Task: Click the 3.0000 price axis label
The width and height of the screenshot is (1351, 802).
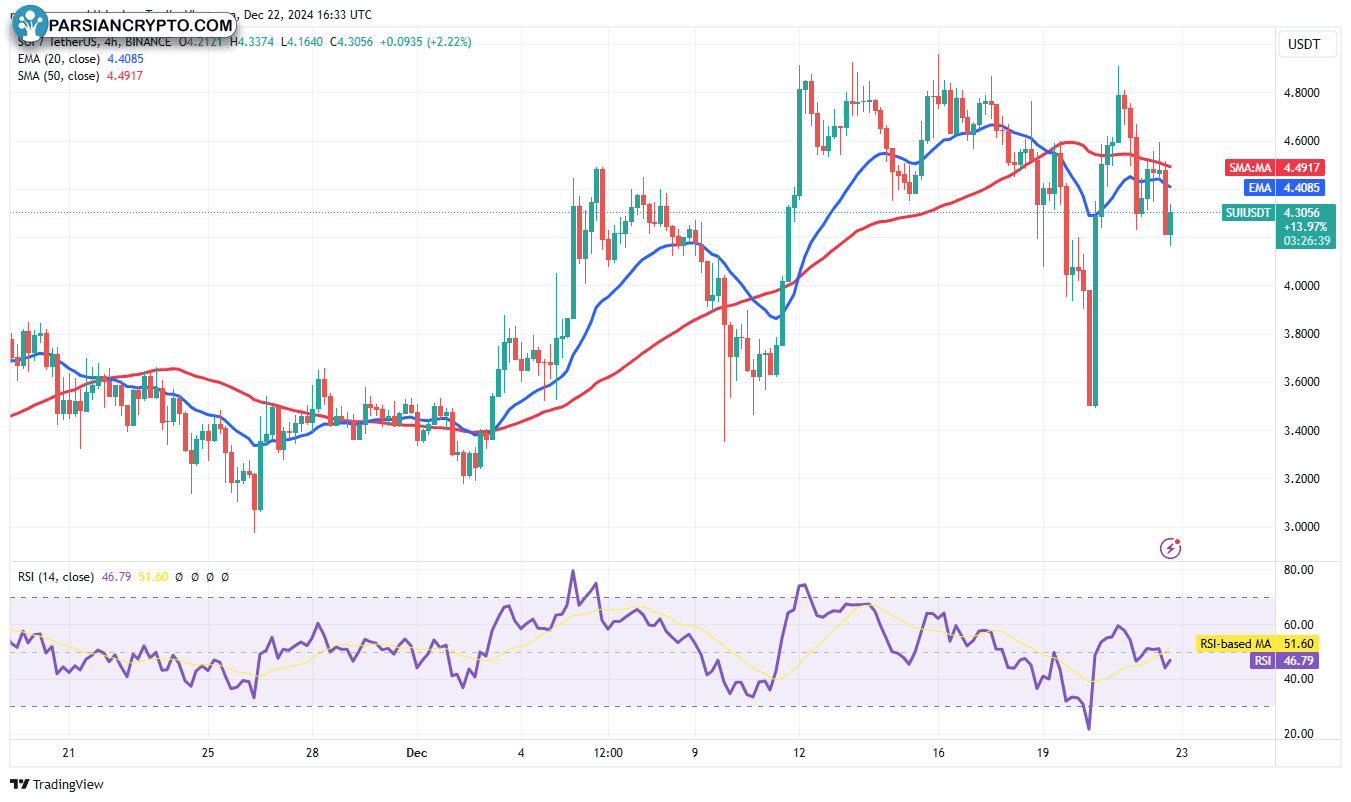Action: point(1302,527)
